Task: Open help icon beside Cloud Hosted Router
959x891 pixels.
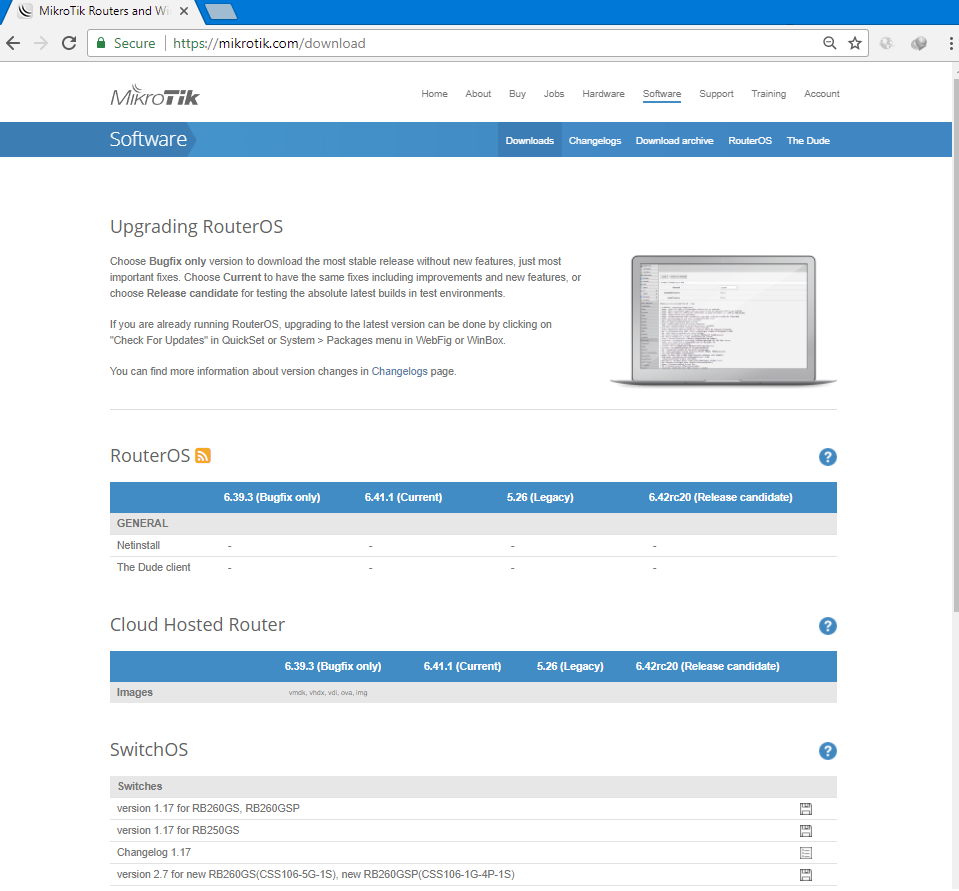Action: [828, 626]
